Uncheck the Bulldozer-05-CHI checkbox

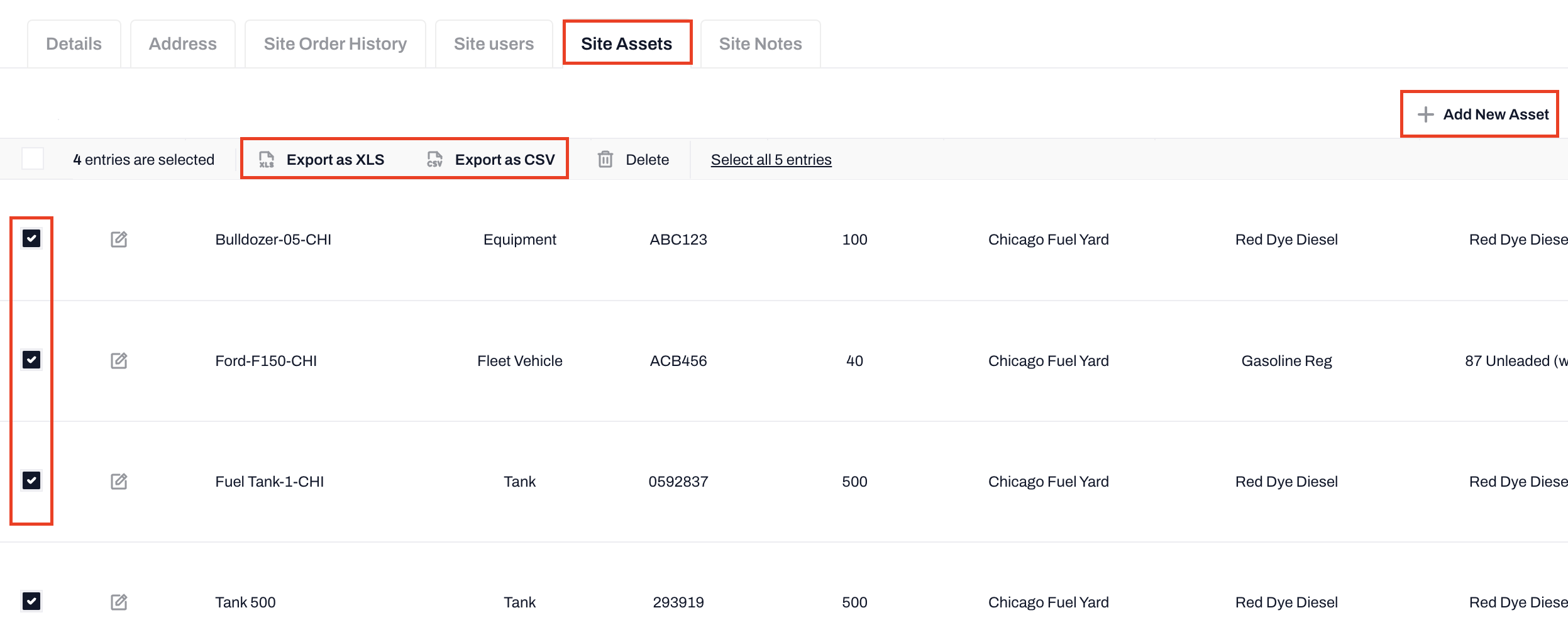31,239
